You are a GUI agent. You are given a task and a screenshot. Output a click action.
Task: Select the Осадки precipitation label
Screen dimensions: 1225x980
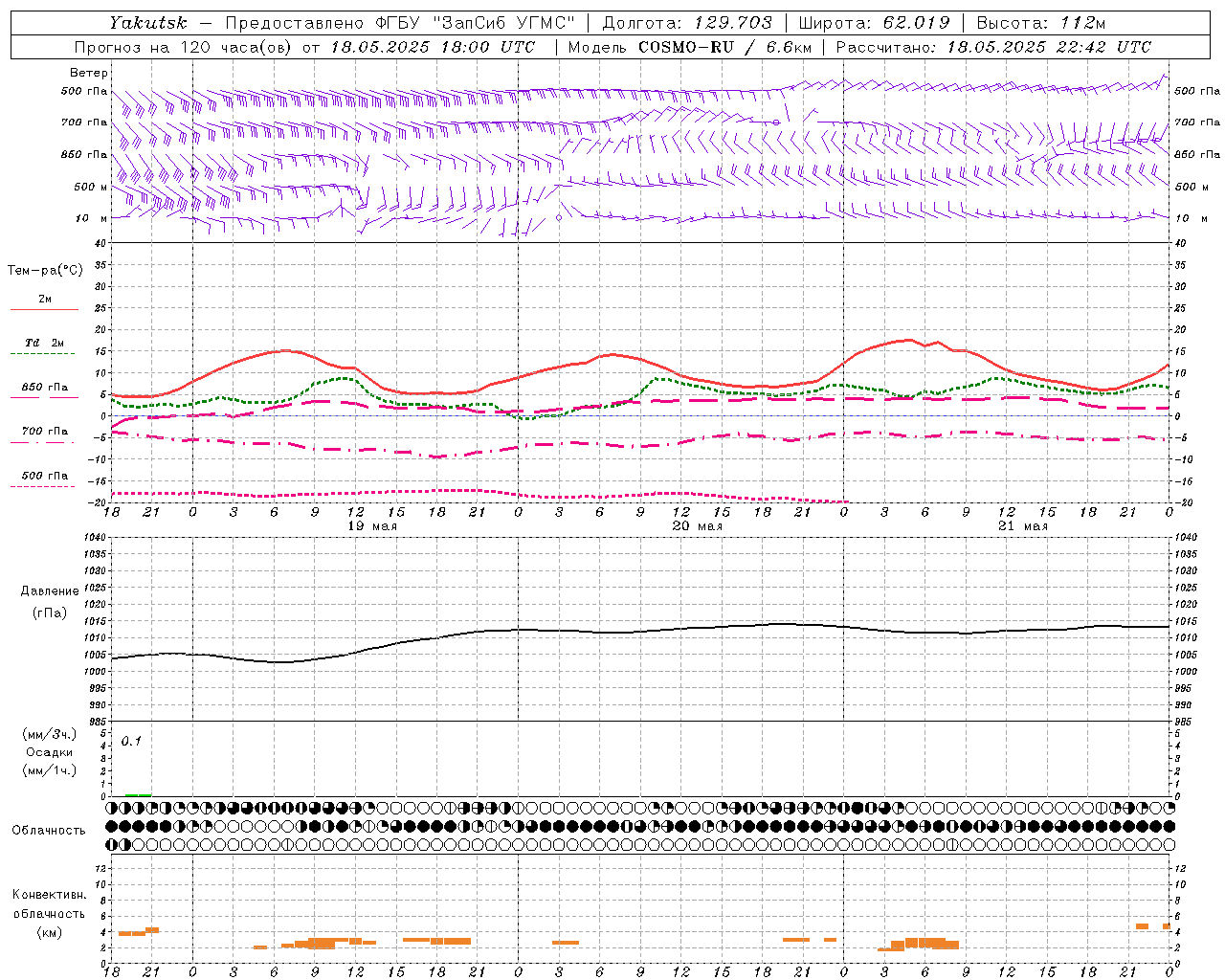coord(50,752)
